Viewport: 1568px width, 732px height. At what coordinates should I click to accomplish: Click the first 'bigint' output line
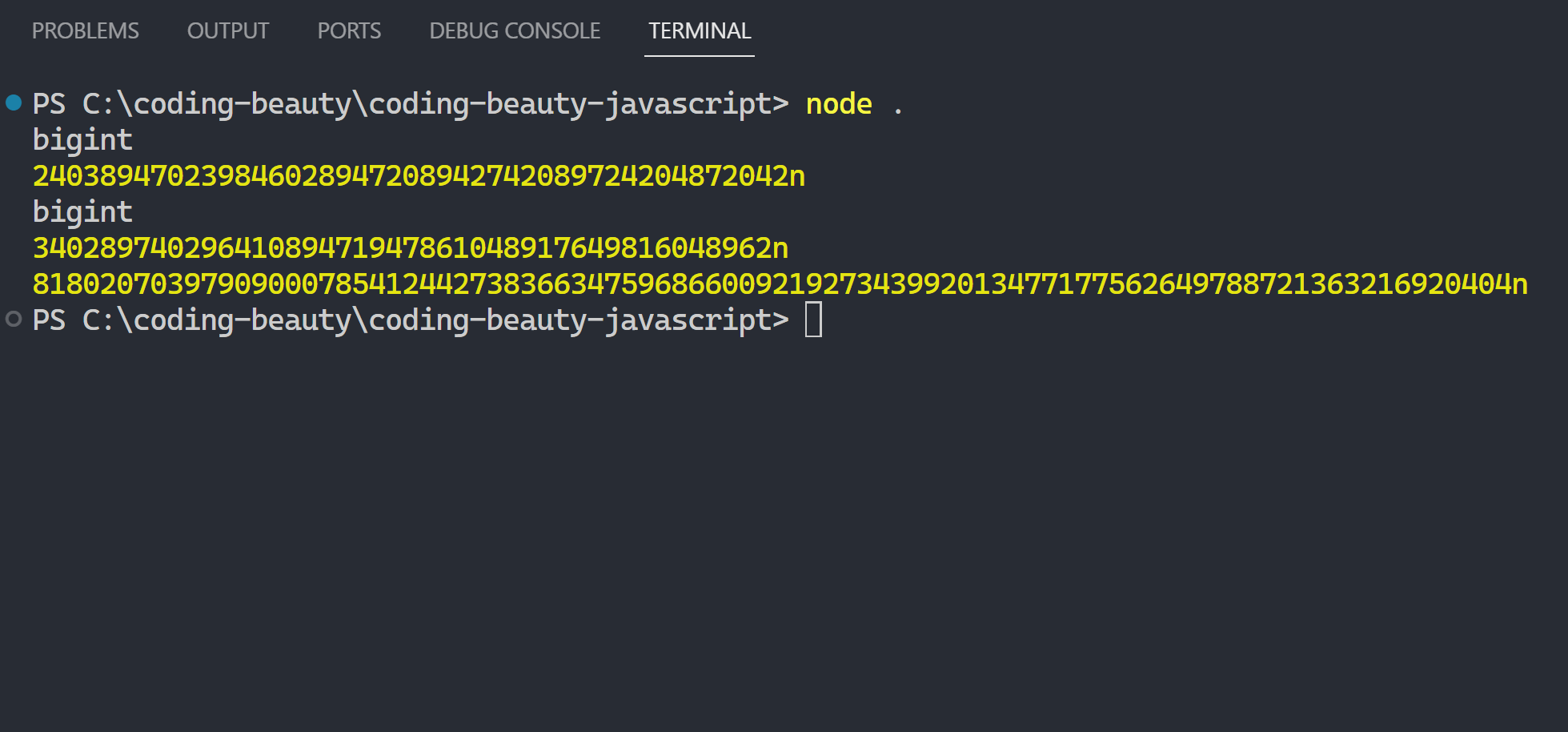click(x=82, y=140)
